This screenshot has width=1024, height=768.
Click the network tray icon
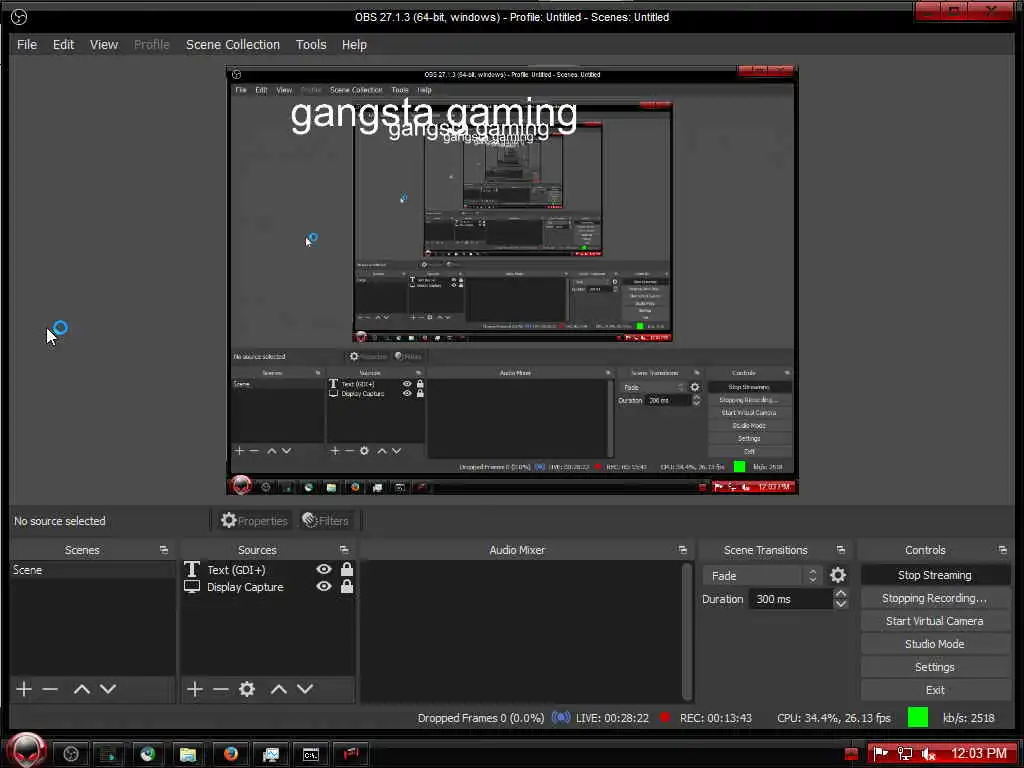point(904,754)
